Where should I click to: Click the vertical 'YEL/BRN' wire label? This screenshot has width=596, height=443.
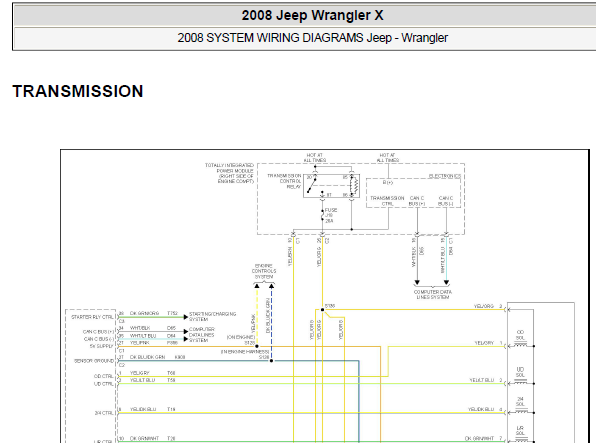pyautogui.click(x=290, y=257)
